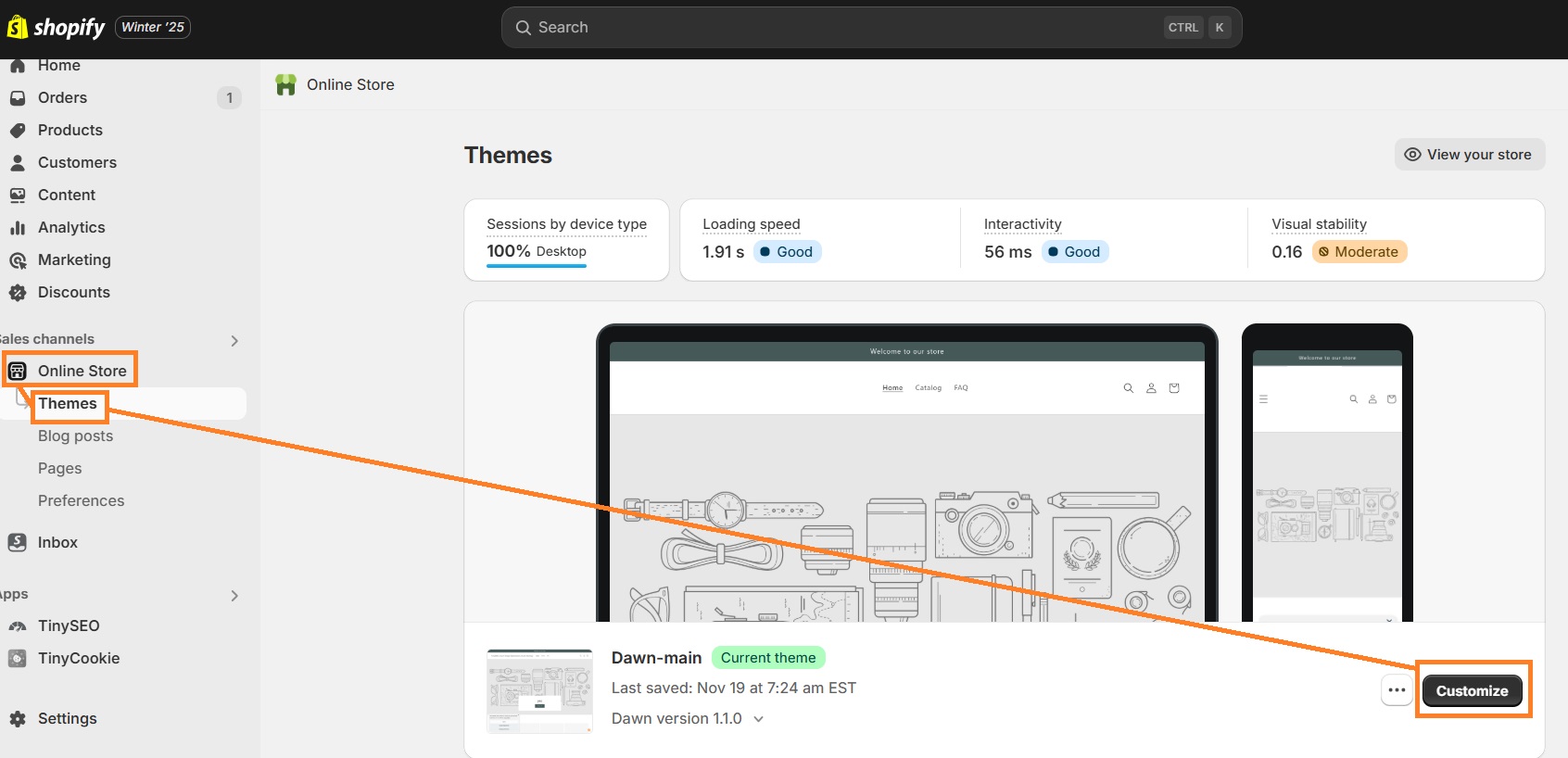
Task: Click the Online Store storefront icon
Action: tap(18, 372)
